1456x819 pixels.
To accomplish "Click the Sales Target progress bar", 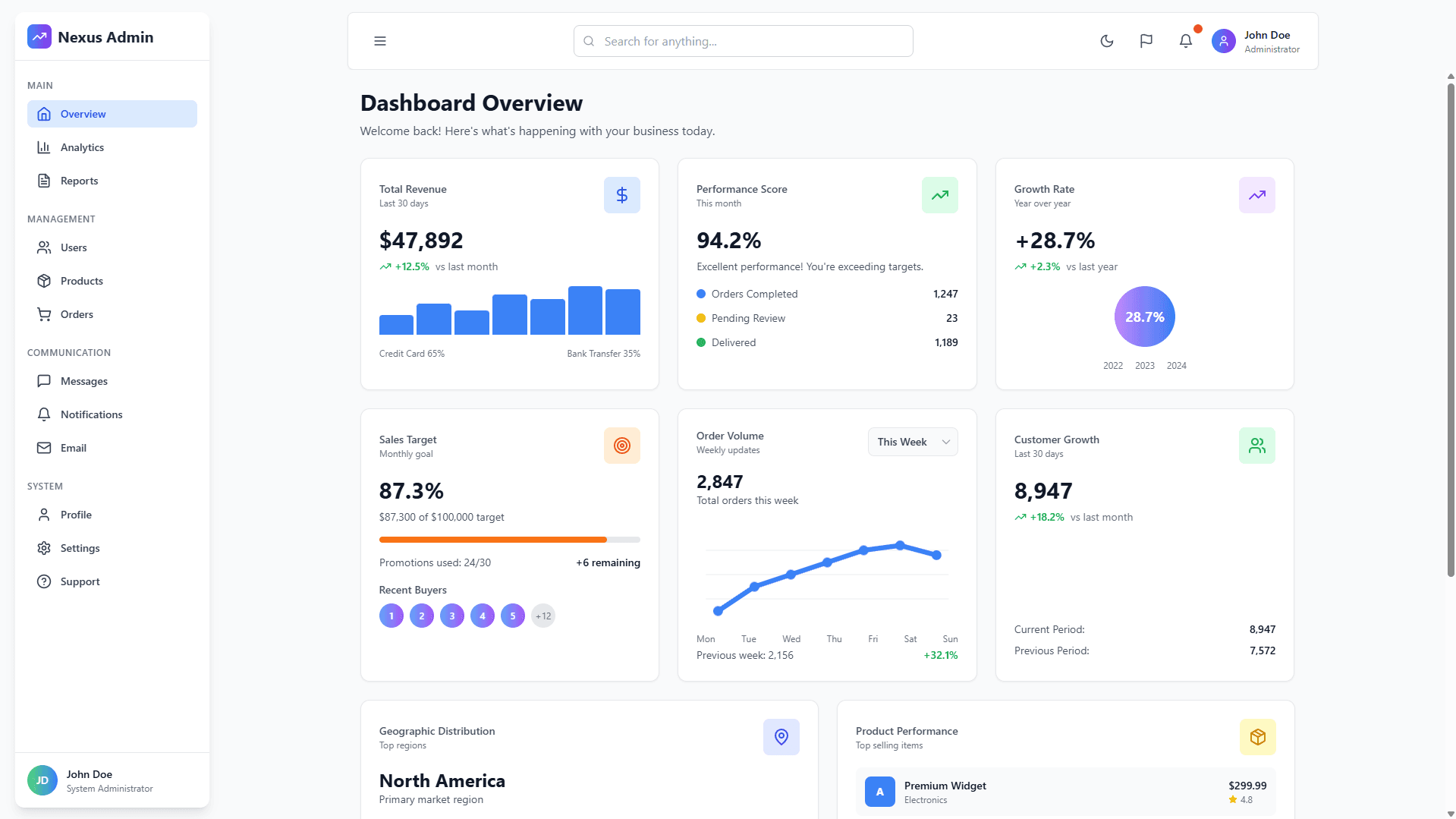I will click(x=509, y=540).
